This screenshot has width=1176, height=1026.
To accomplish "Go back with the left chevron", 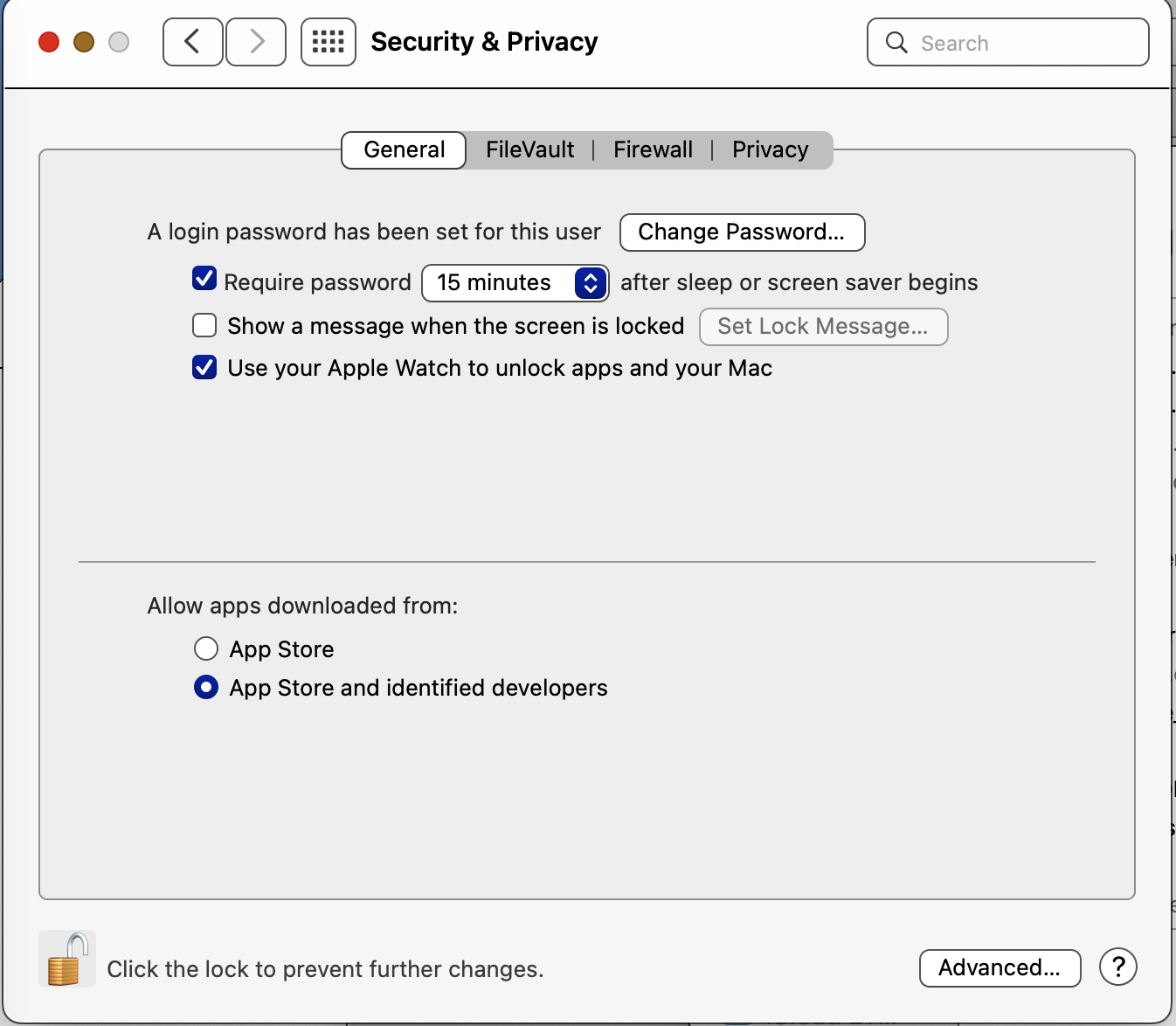I will pos(193,42).
